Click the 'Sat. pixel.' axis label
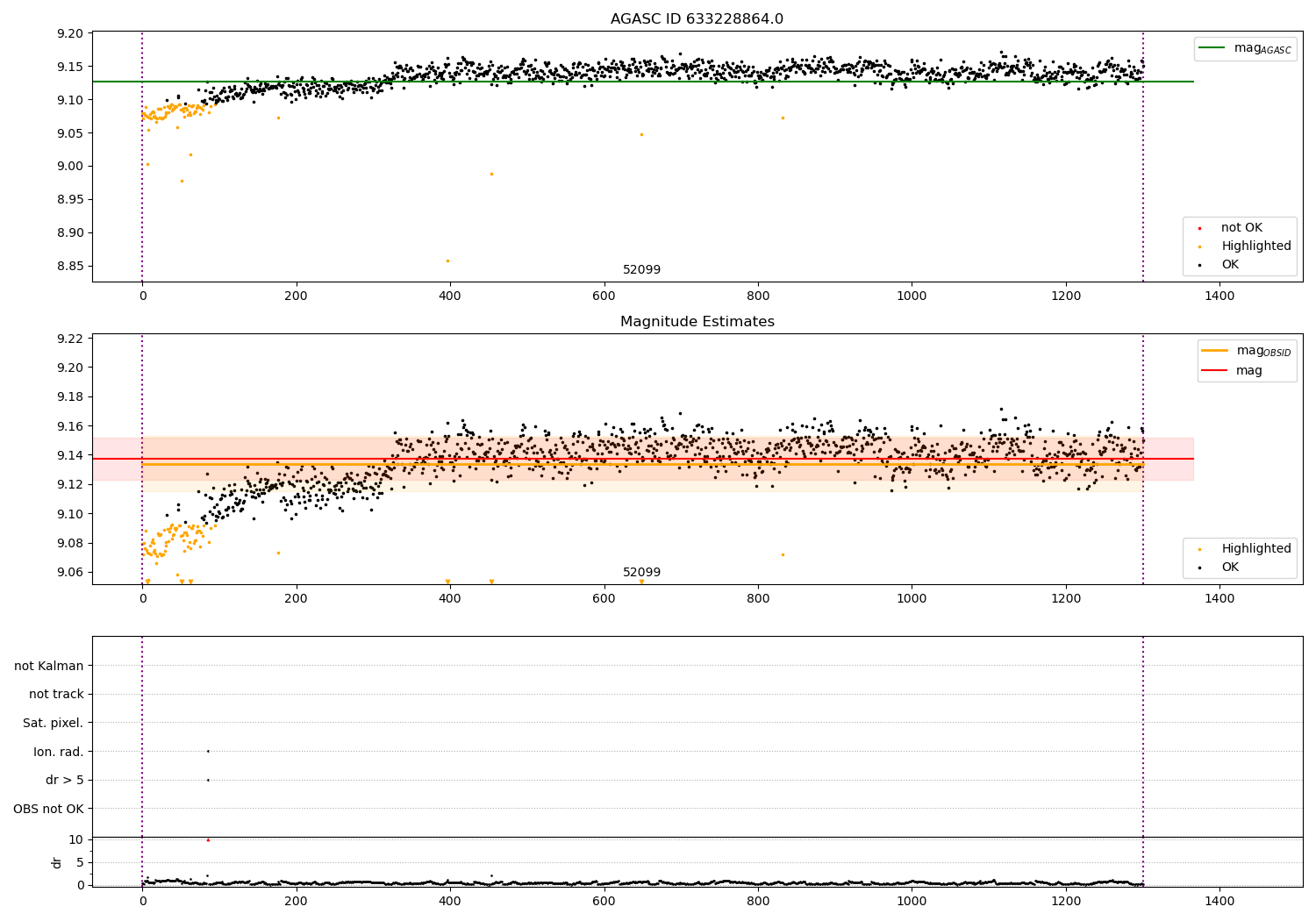The width and height of the screenshot is (1316, 921). 54,723
